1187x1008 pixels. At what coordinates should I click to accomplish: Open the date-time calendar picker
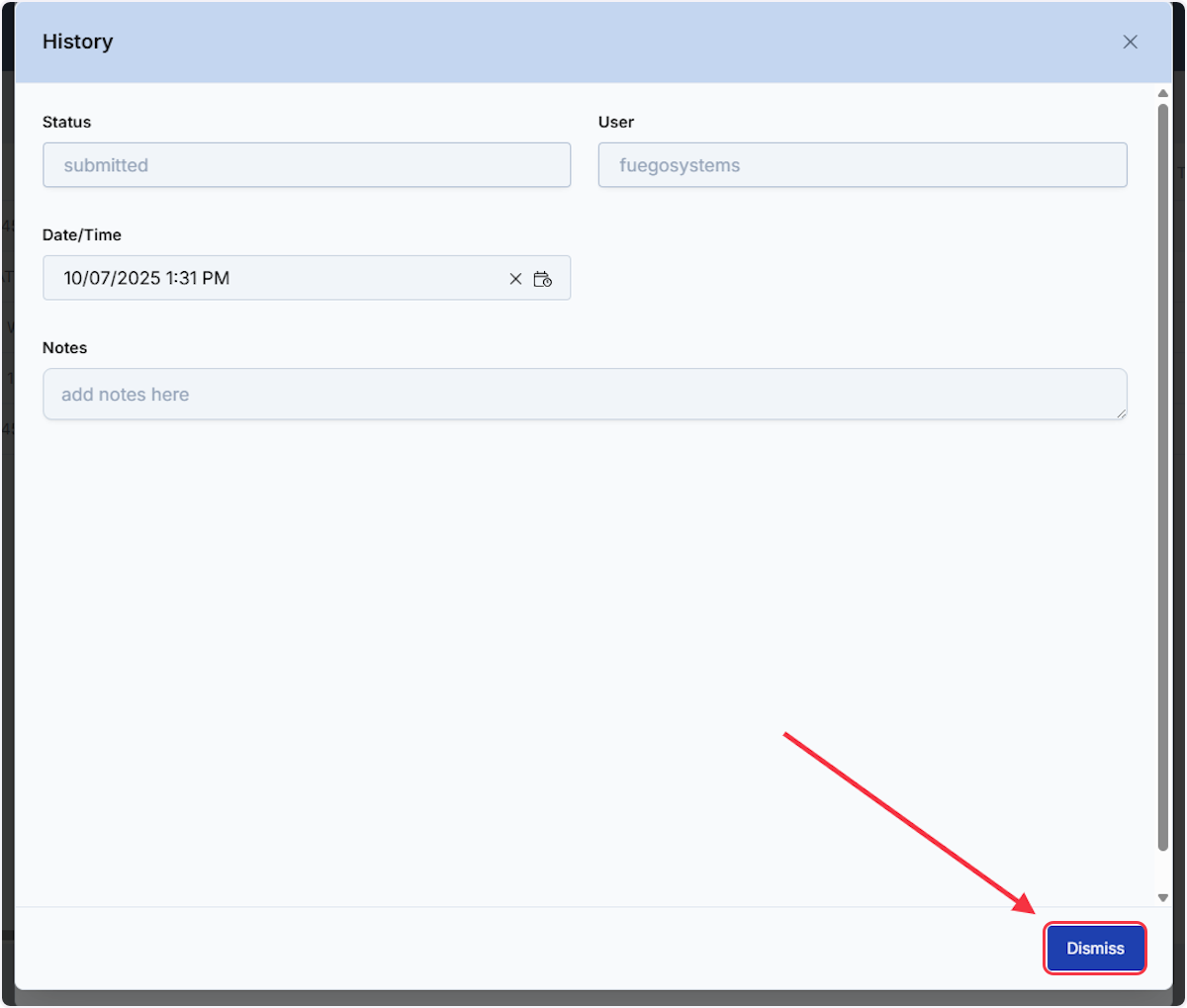click(x=542, y=279)
